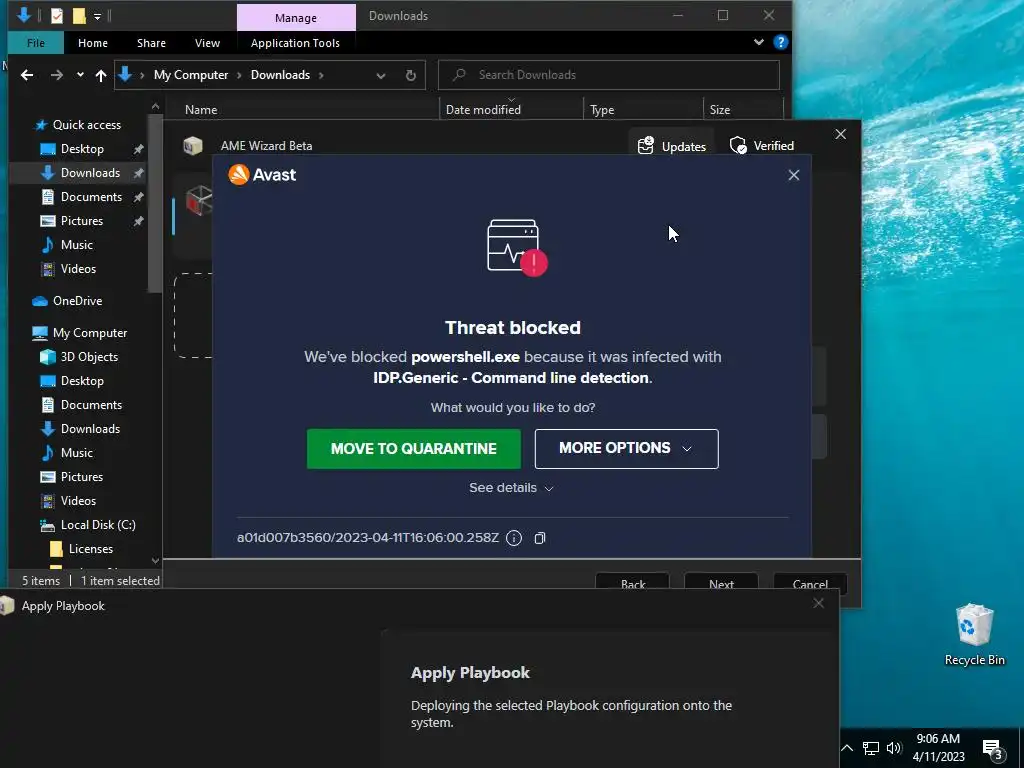Open the Customize Quick Access Toolbar dropdown
The width and height of the screenshot is (1024, 768).
(x=97, y=16)
